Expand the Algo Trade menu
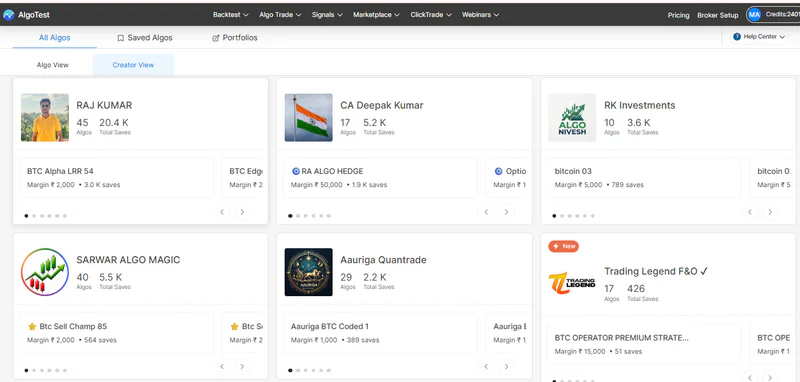Viewport: 800px width, 382px height. (x=280, y=15)
